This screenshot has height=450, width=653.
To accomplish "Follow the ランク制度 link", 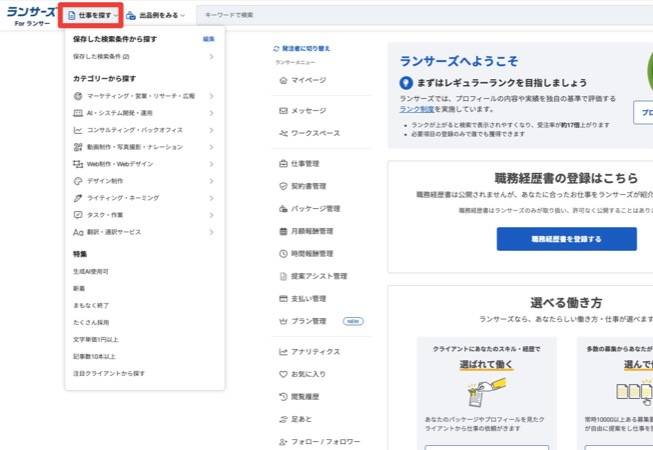I will 417,109.
